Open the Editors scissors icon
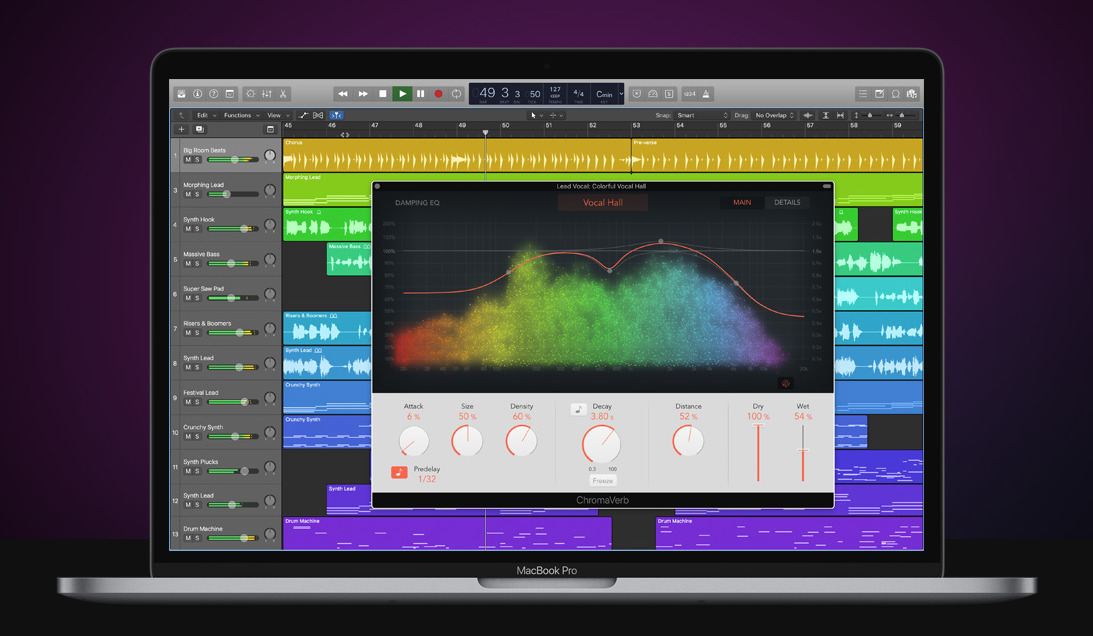This screenshot has height=636, width=1093. click(x=283, y=93)
